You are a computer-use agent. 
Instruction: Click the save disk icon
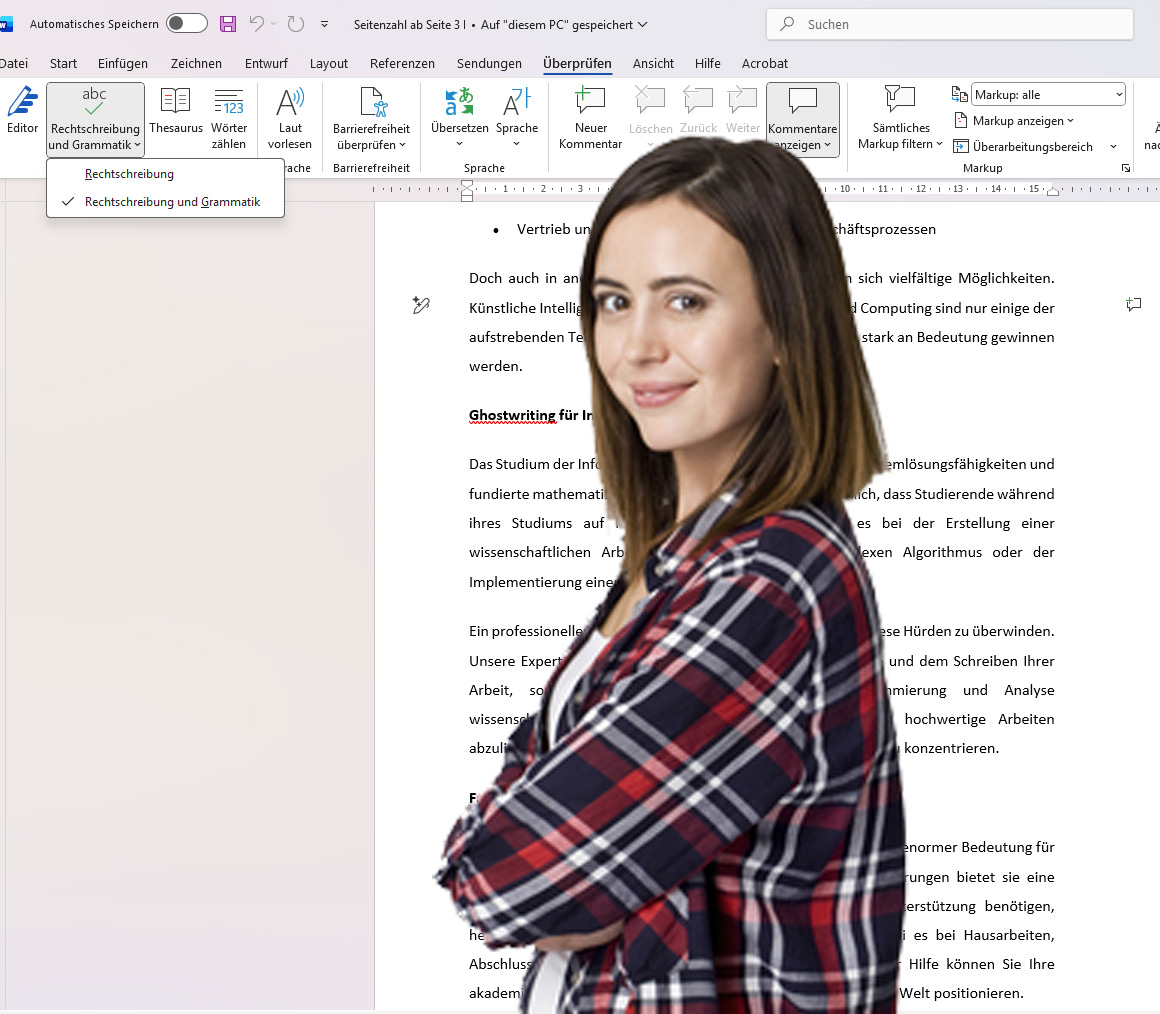(x=228, y=24)
